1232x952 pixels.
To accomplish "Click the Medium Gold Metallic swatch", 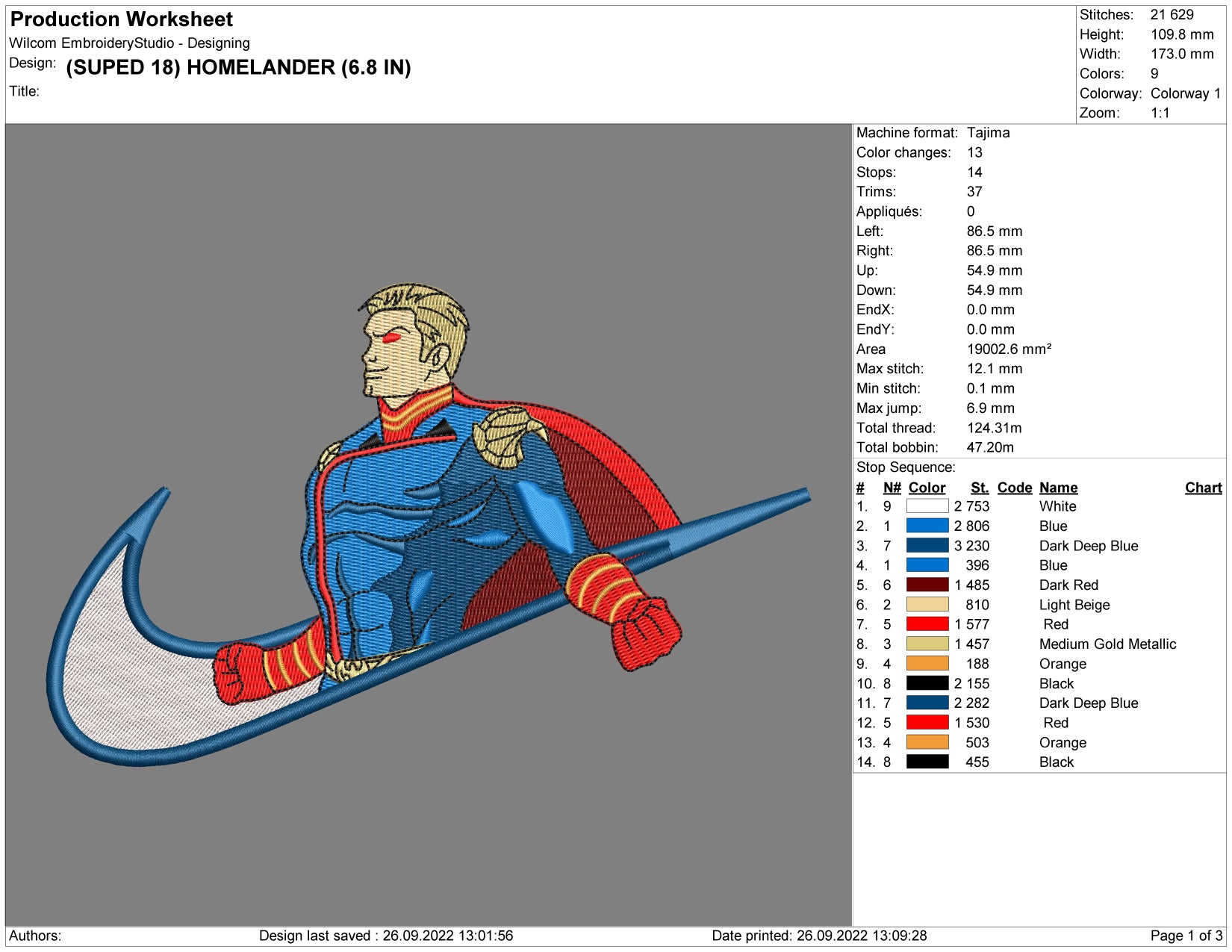I will tap(927, 644).
